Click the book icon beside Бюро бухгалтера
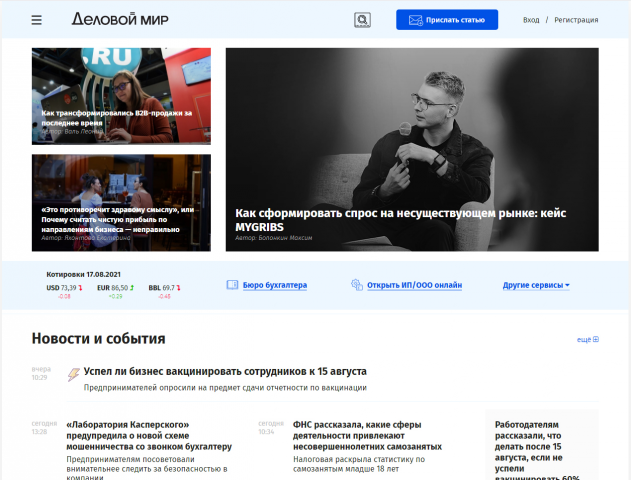The width and height of the screenshot is (631, 480). 232,285
